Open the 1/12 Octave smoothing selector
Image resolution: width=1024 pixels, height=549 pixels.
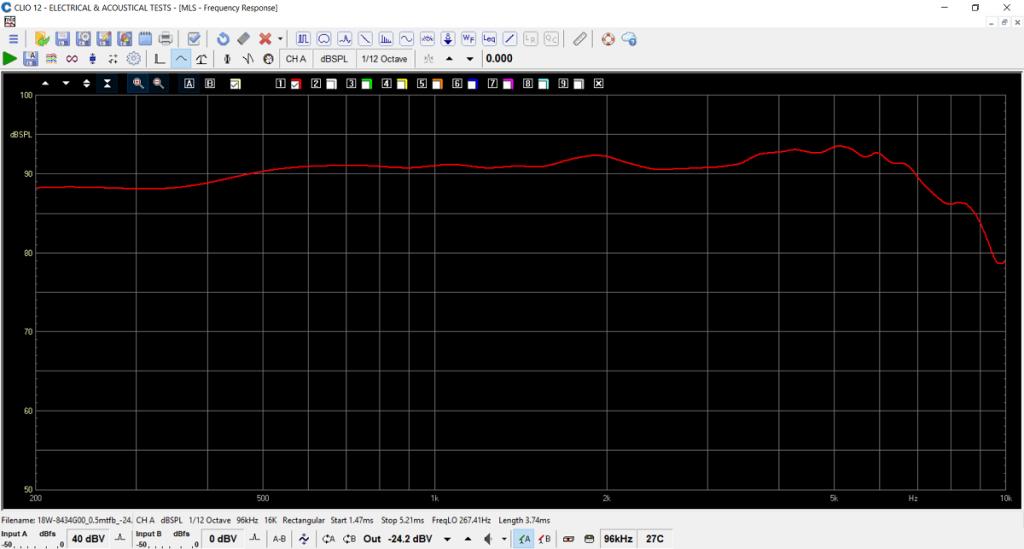tap(385, 59)
